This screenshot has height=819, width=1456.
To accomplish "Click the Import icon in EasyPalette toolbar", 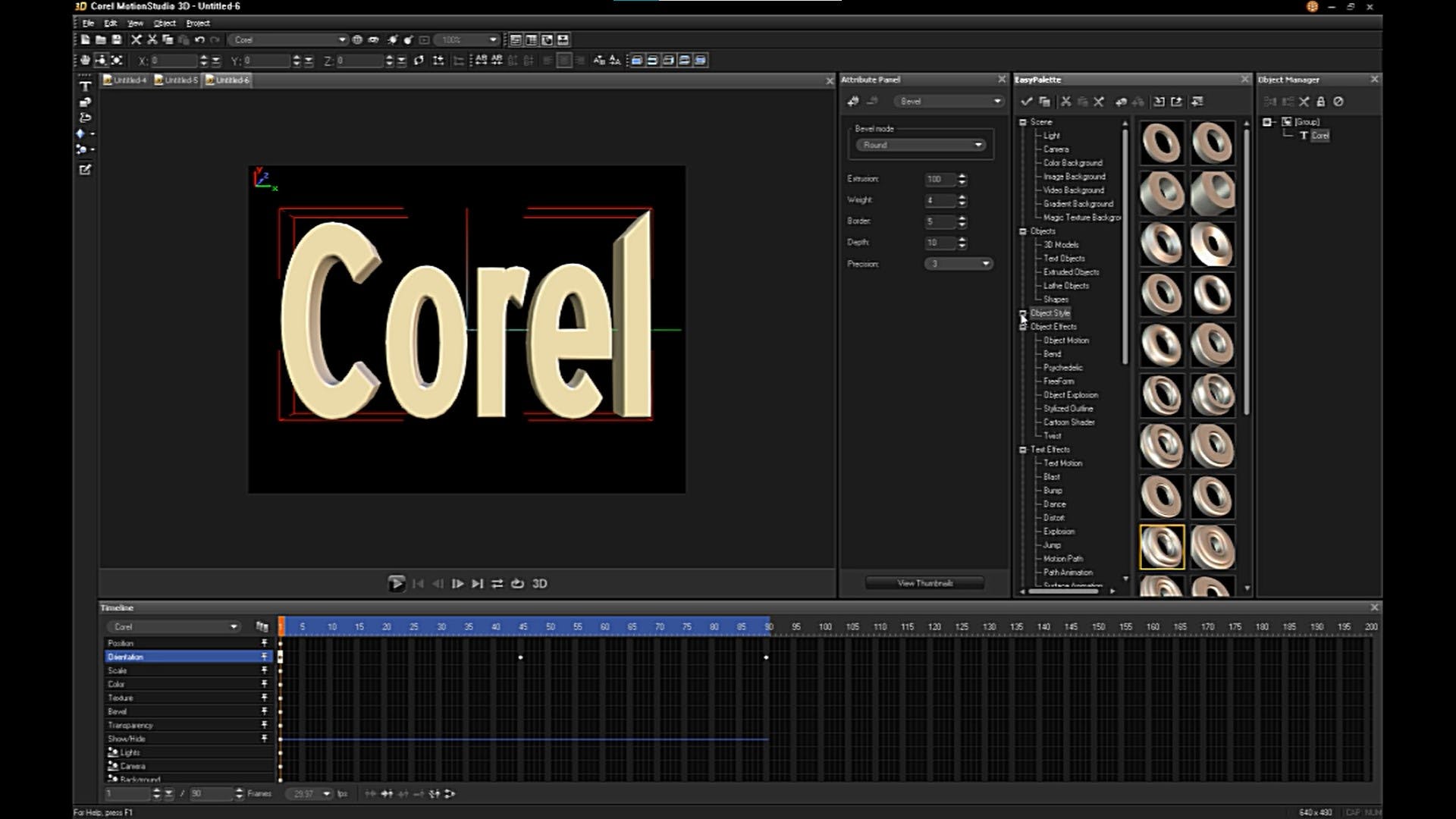I will (x=1159, y=102).
